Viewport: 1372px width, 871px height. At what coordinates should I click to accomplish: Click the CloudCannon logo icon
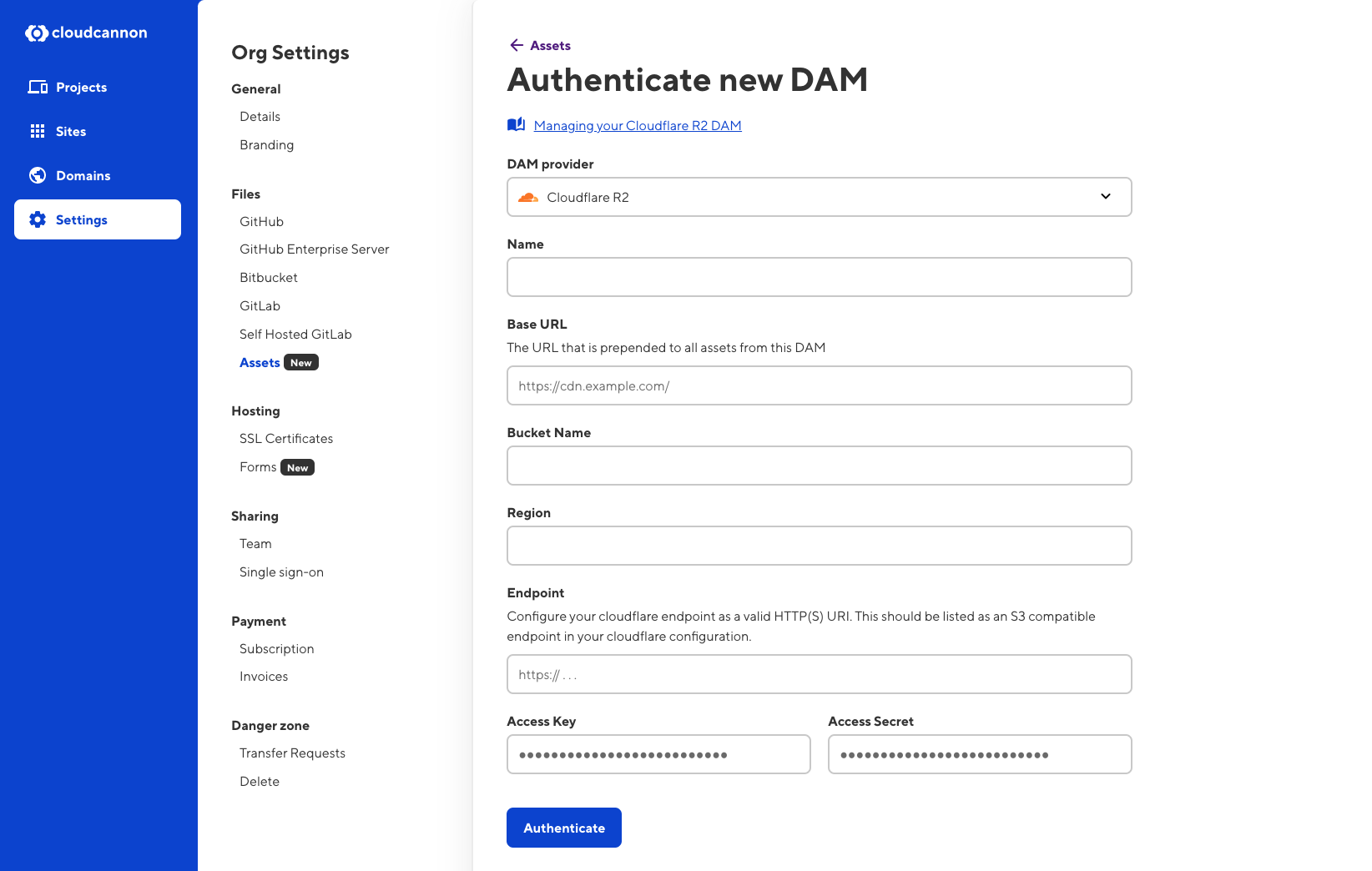coord(37,33)
